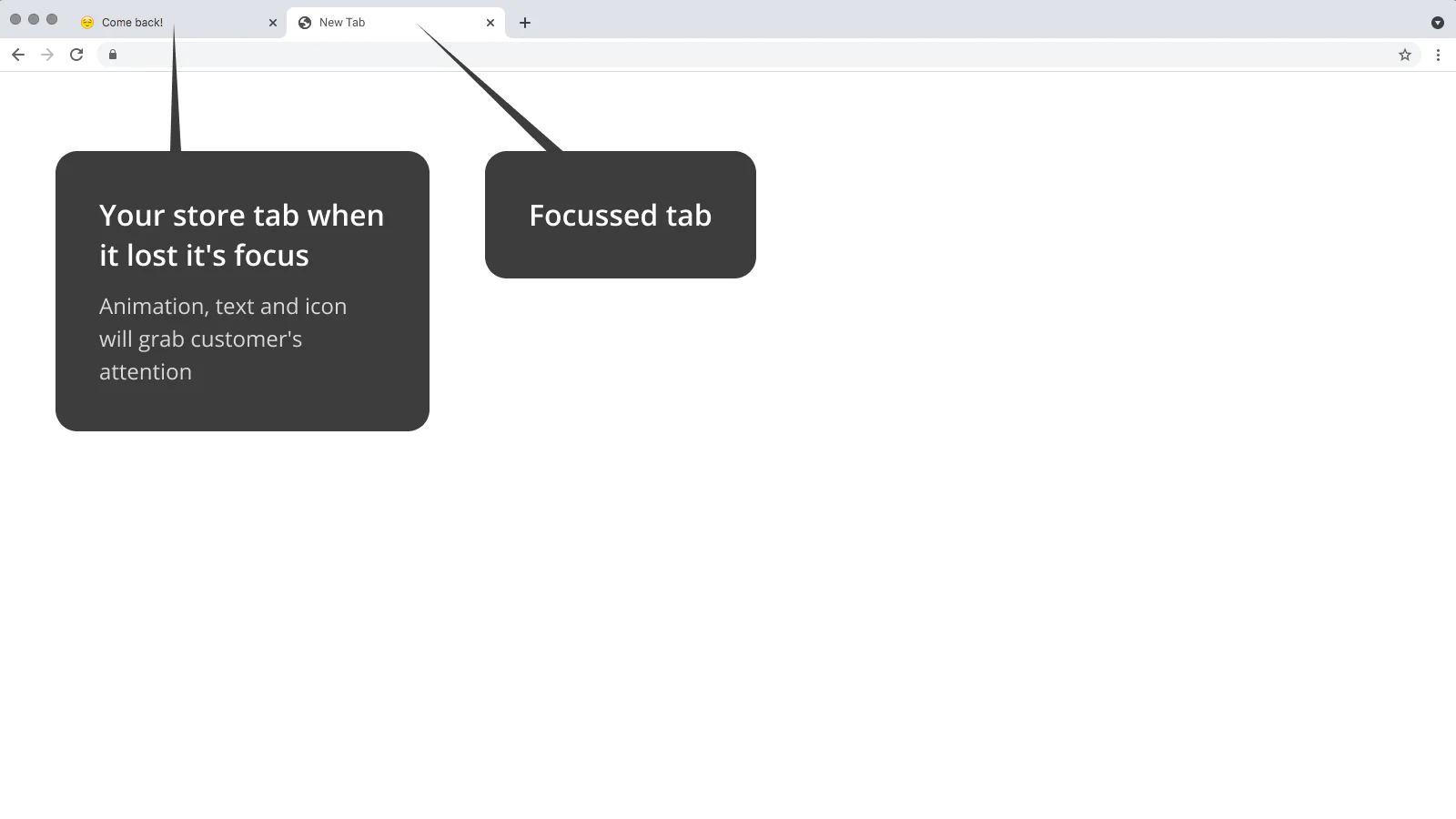
Task: Click the window minimize dot
Action: pyautogui.click(x=34, y=19)
